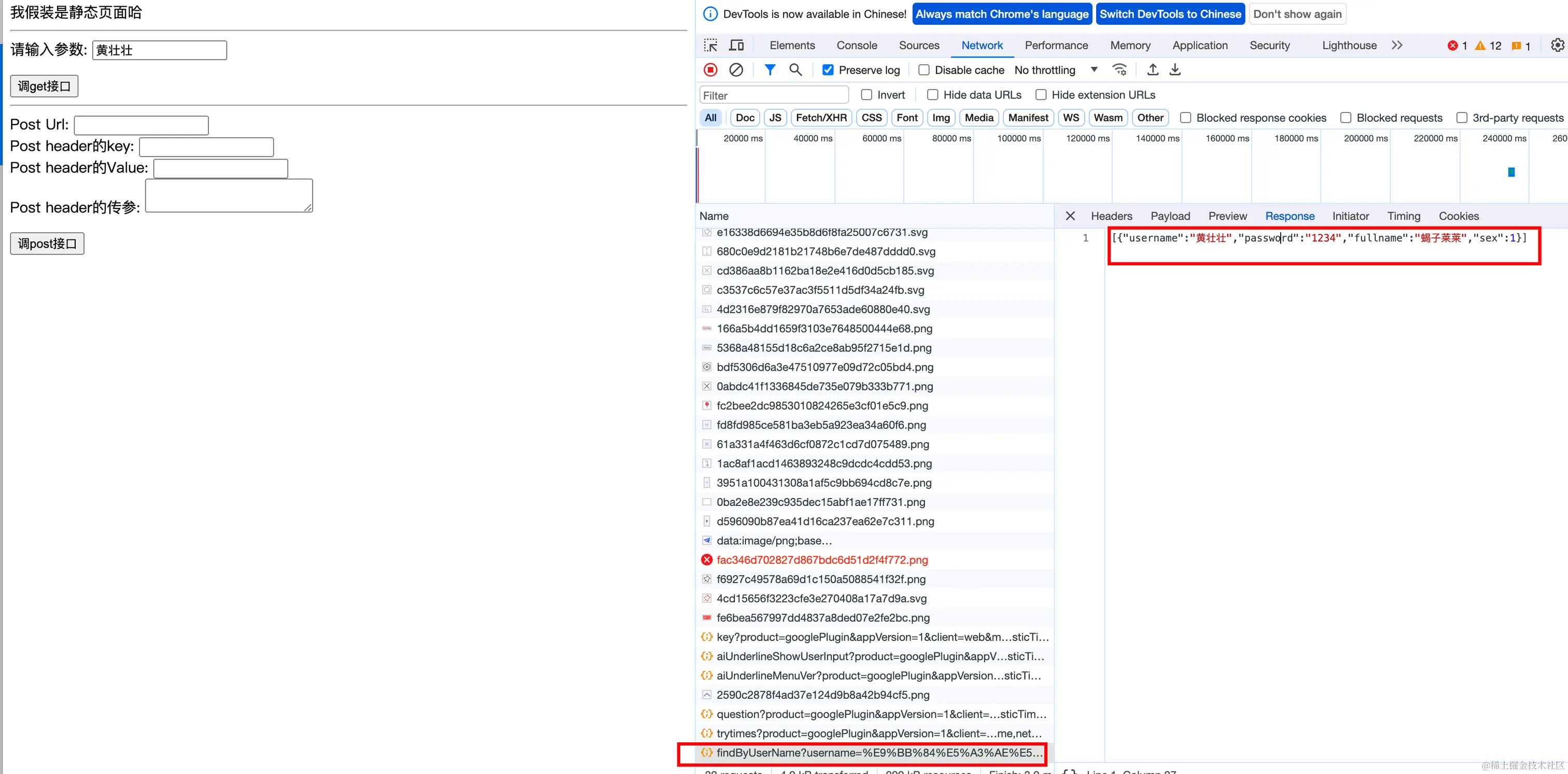
Task: Uncheck Preserve log checkbox
Action: [828, 70]
